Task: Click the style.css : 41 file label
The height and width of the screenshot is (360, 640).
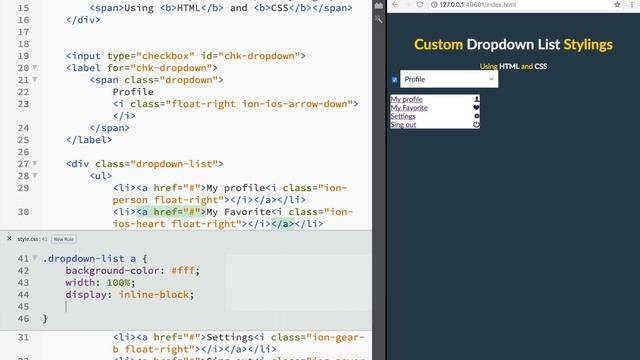Action: 32,239
